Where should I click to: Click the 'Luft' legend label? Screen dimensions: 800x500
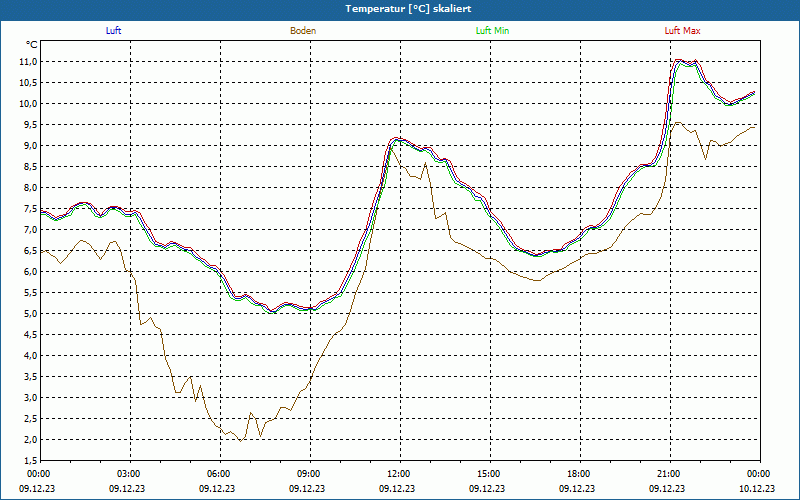113,31
